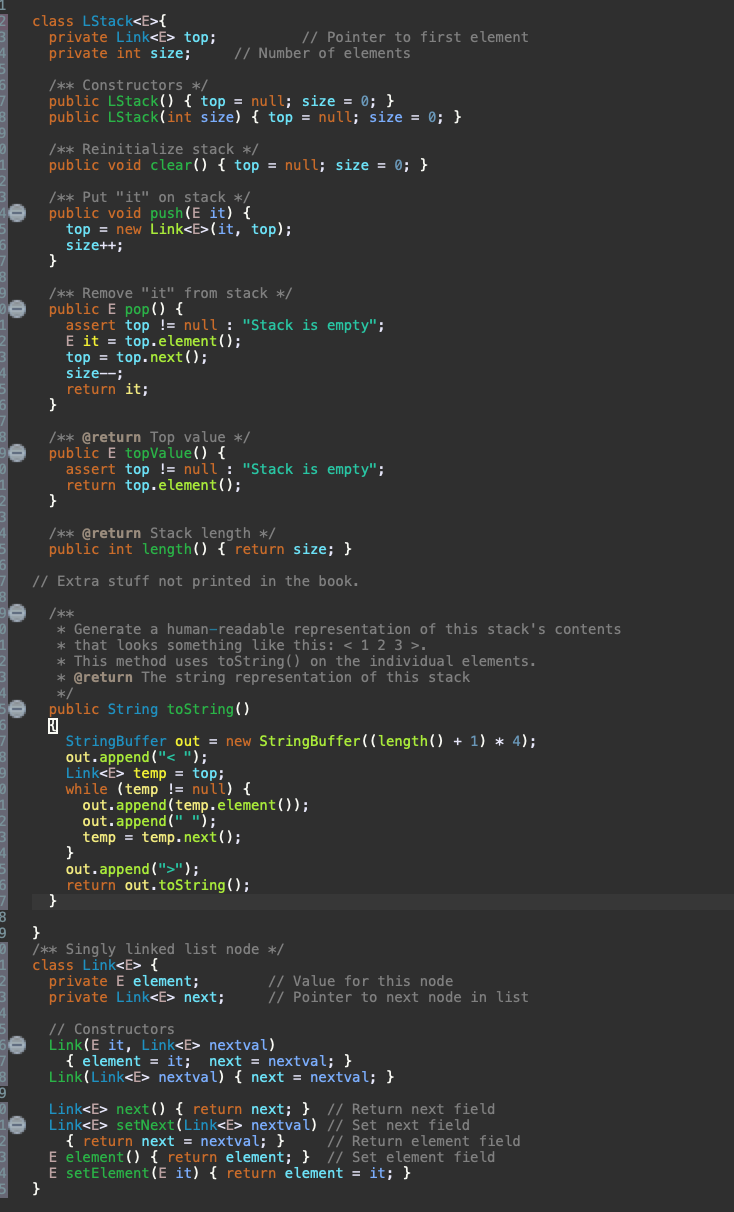
Task: Click the 'class Link<E> {' declaration line
Action: point(95,965)
